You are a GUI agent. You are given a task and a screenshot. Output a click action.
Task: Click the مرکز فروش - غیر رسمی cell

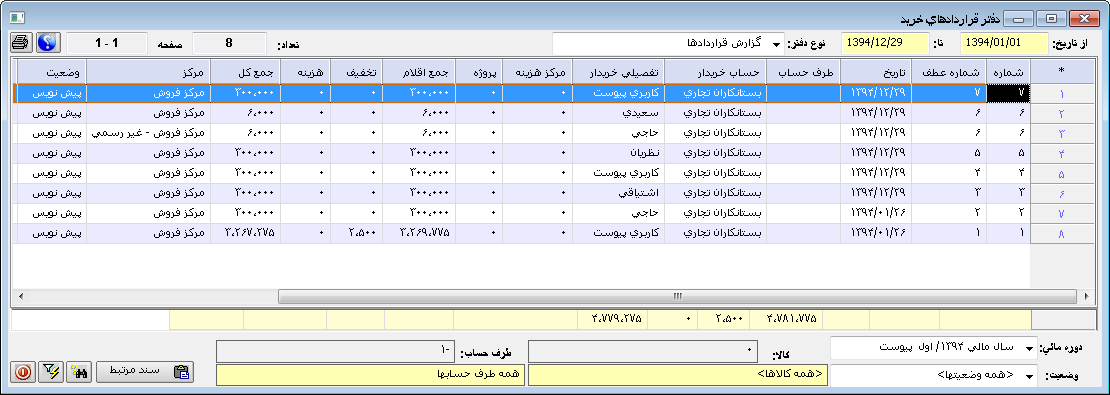point(149,134)
